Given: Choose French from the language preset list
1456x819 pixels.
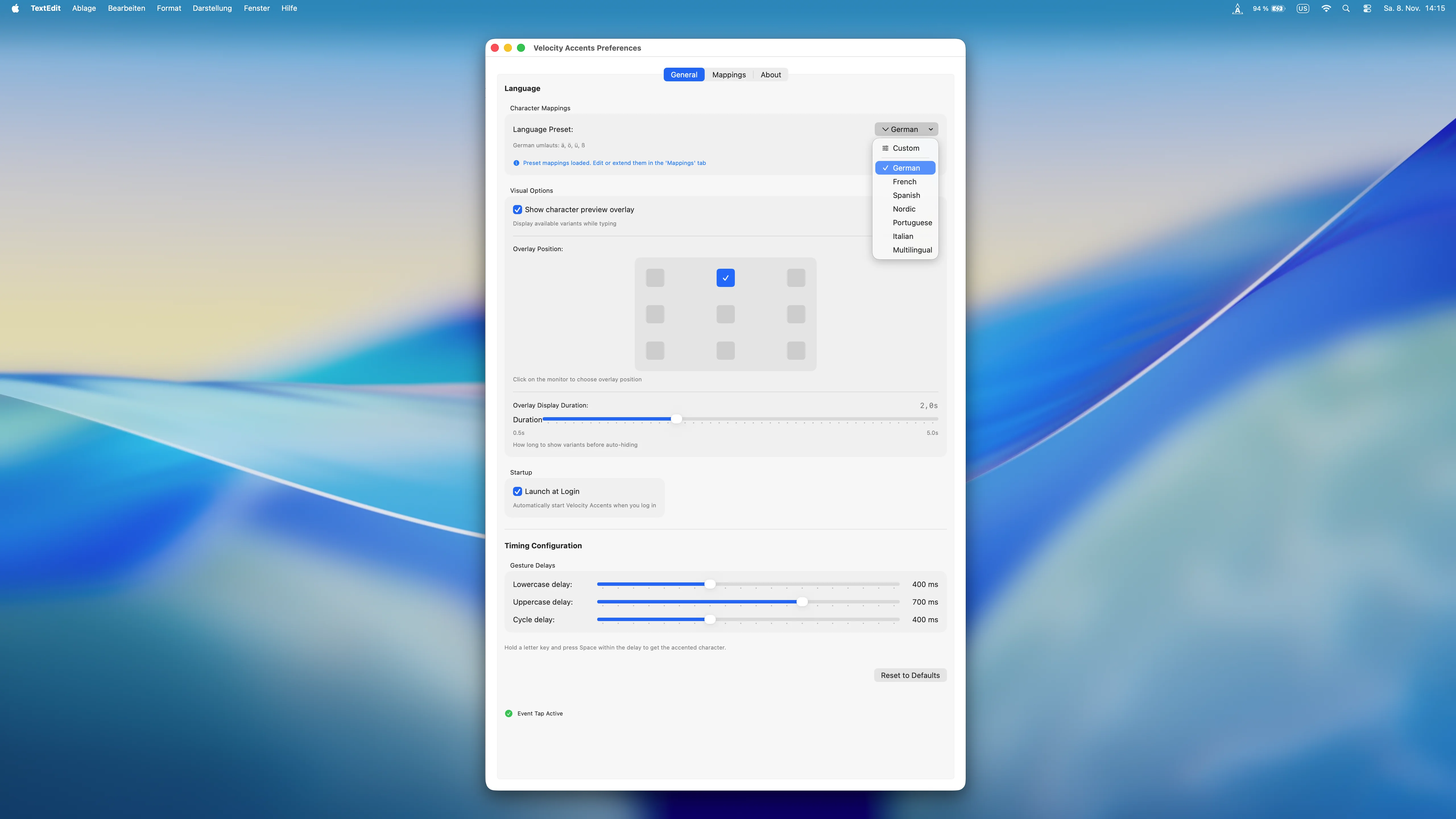Looking at the screenshot, I should pyautogui.click(x=904, y=181).
